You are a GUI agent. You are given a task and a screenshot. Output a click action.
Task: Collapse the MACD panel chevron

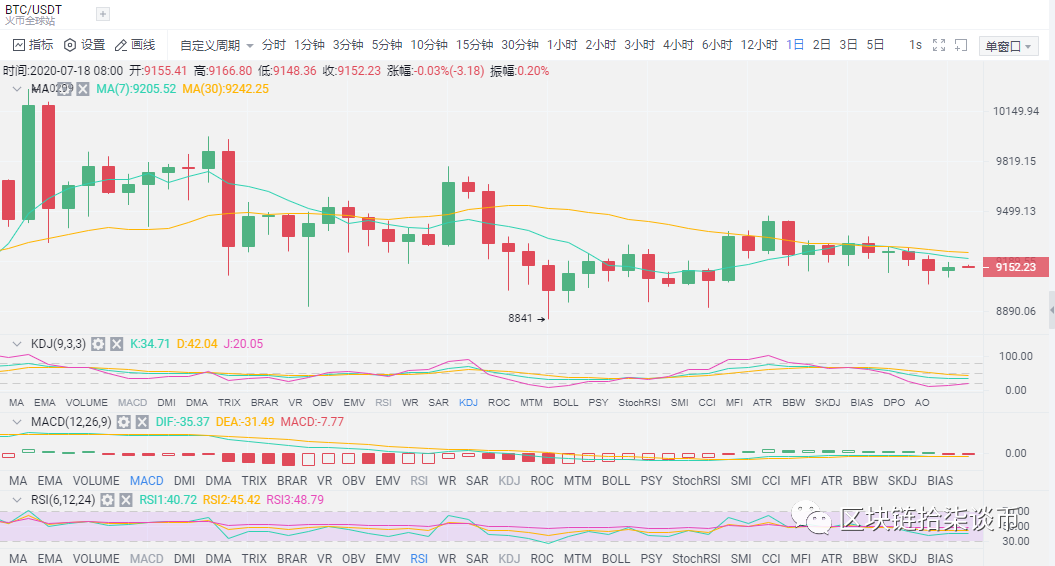coord(15,422)
